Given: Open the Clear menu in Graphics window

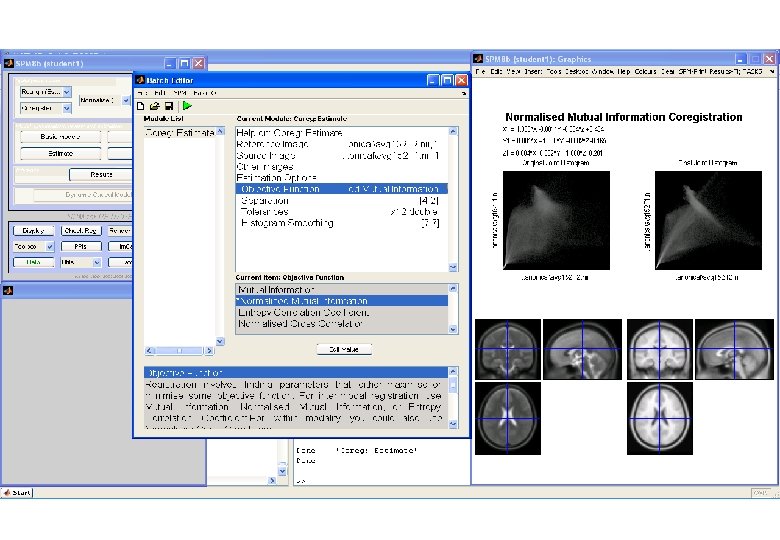Looking at the screenshot, I should (x=668, y=72).
